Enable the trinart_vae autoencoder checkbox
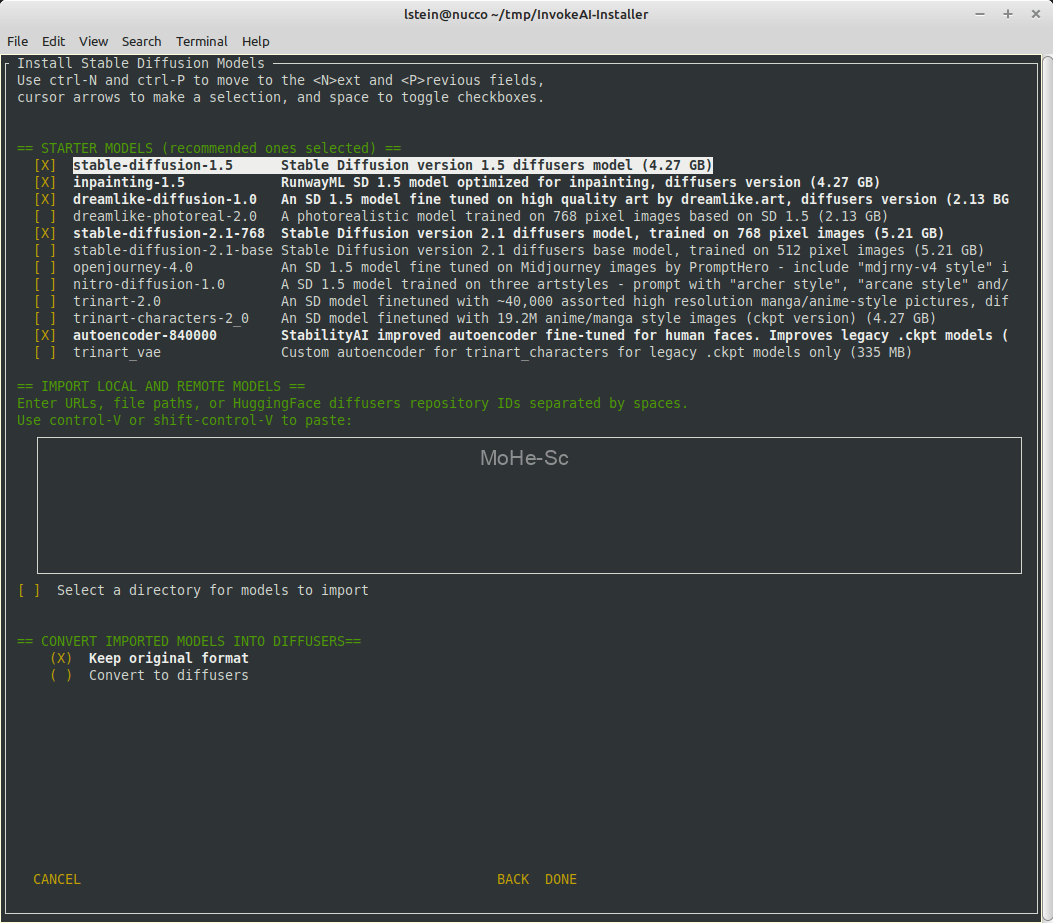The height and width of the screenshot is (923, 1053). pyautogui.click(x=45, y=352)
